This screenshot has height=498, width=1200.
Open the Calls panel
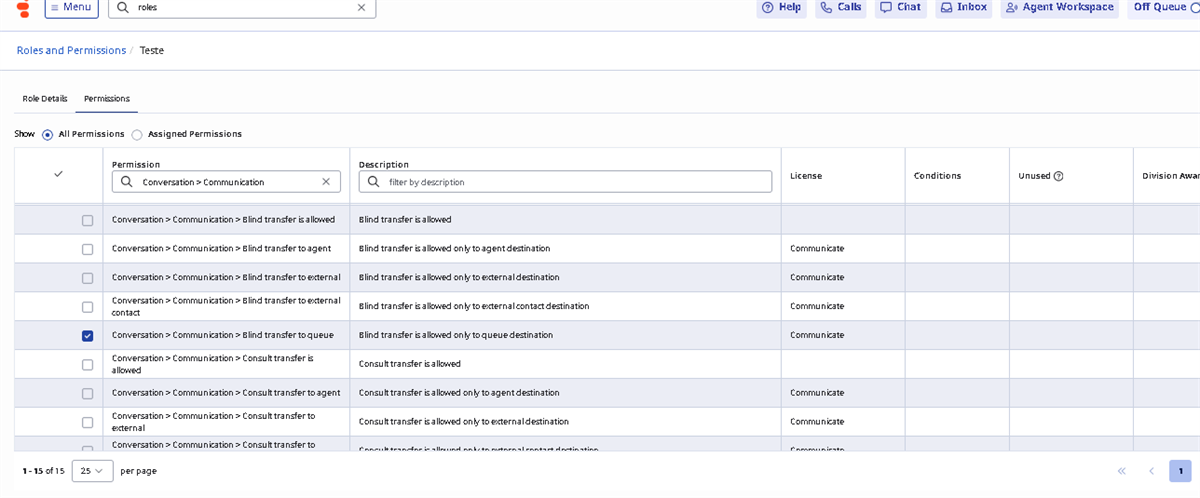click(x=840, y=7)
